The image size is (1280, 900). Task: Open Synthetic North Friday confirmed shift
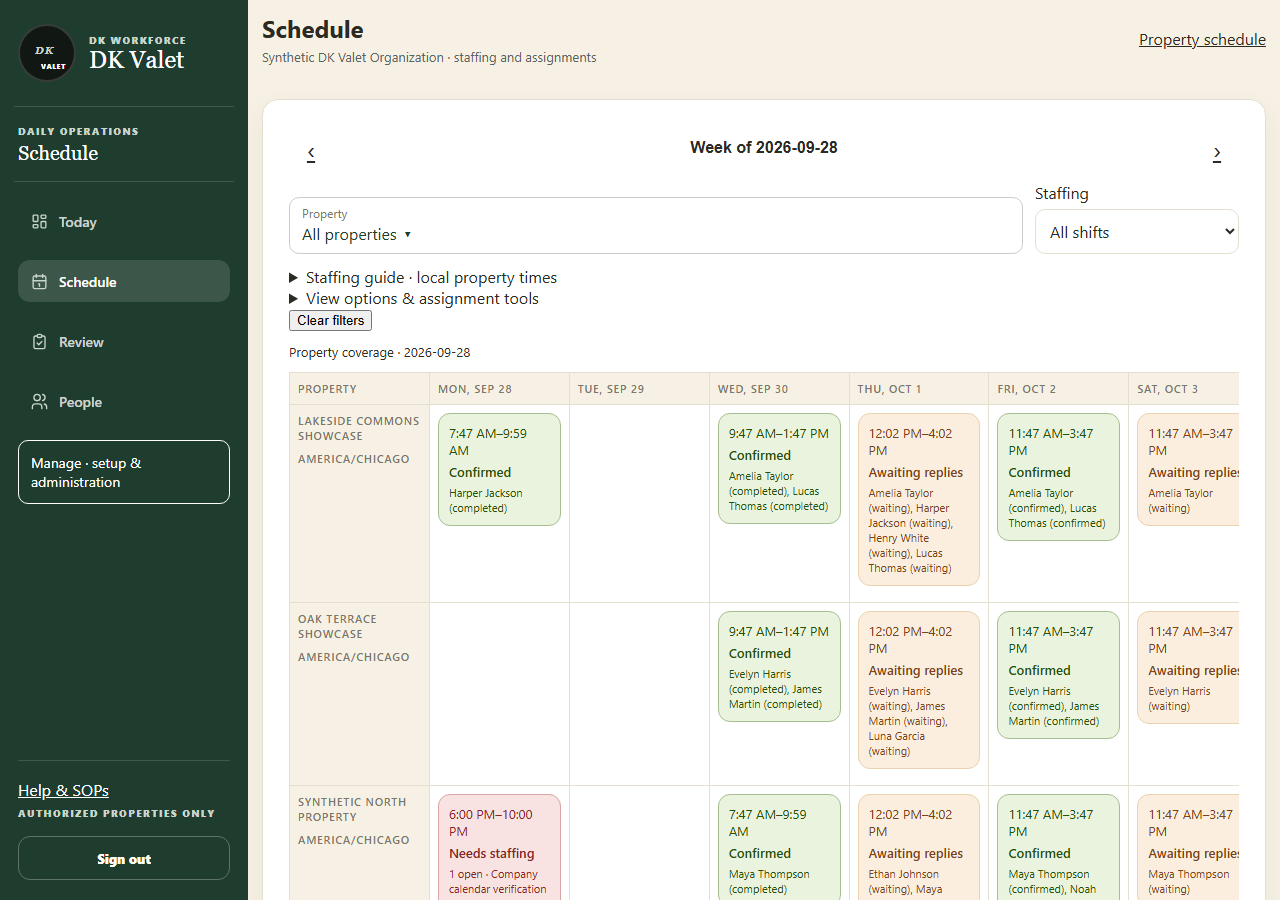coord(1058,847)
